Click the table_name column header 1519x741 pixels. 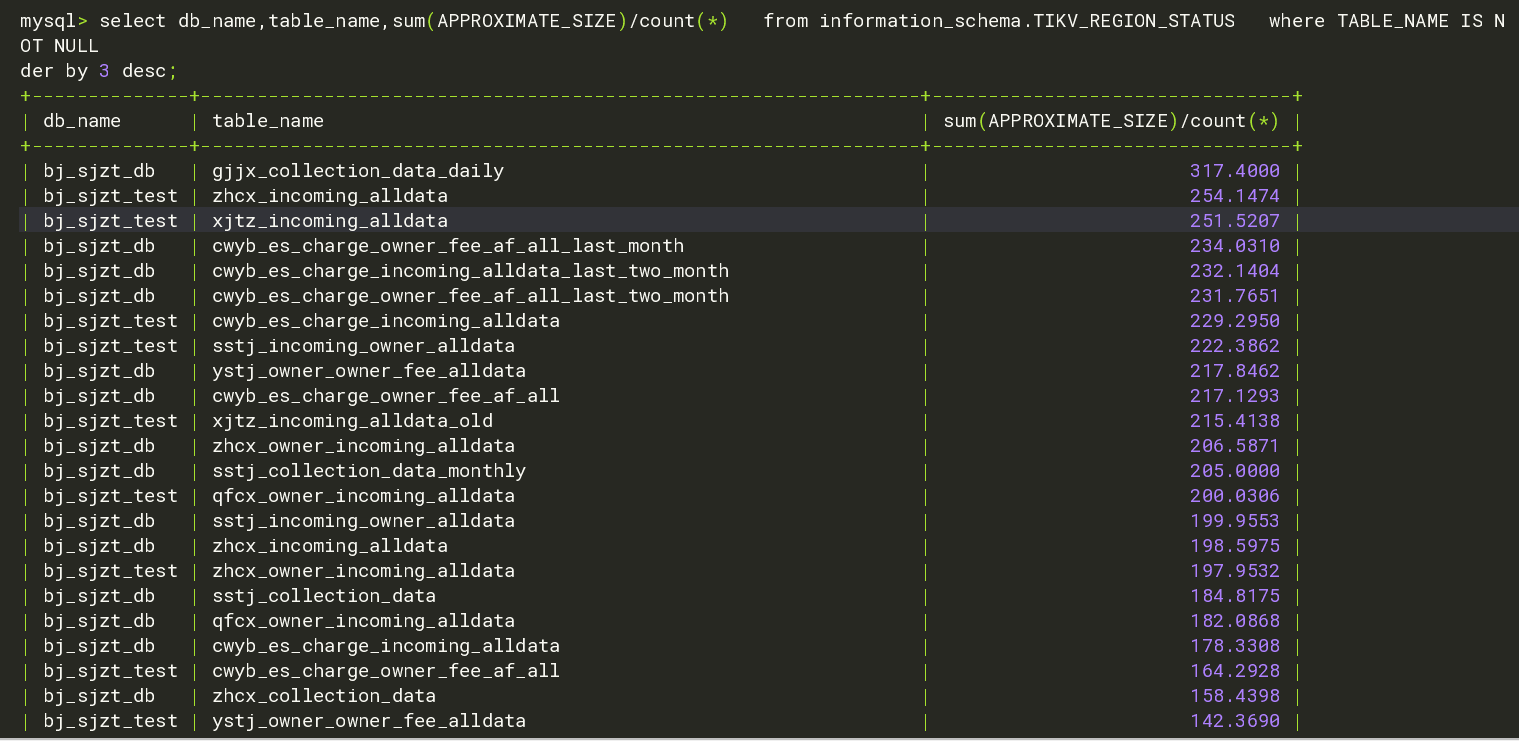(268, 121)
